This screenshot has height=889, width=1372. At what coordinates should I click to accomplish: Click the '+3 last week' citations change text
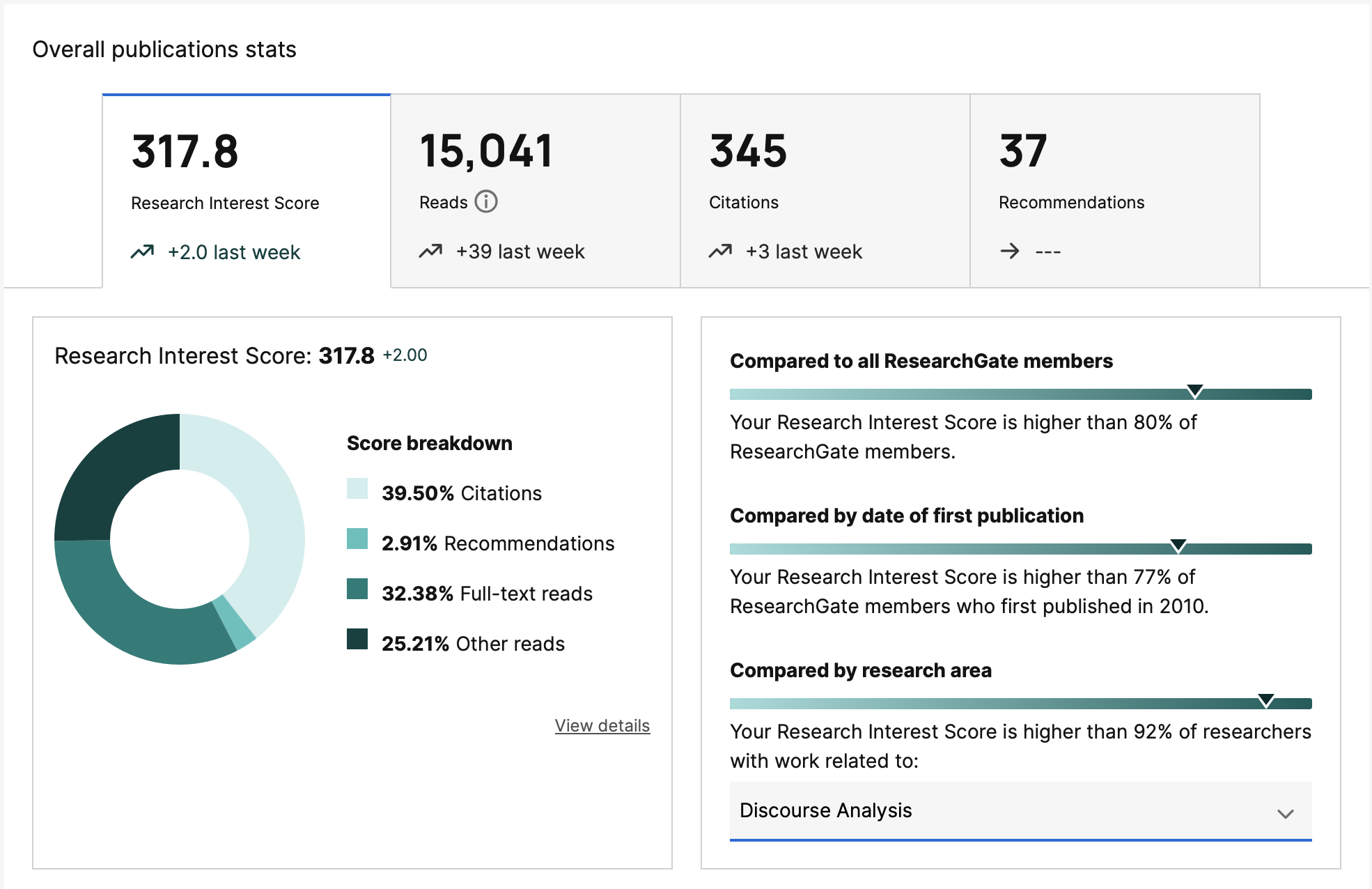click(x=804, y=252)
